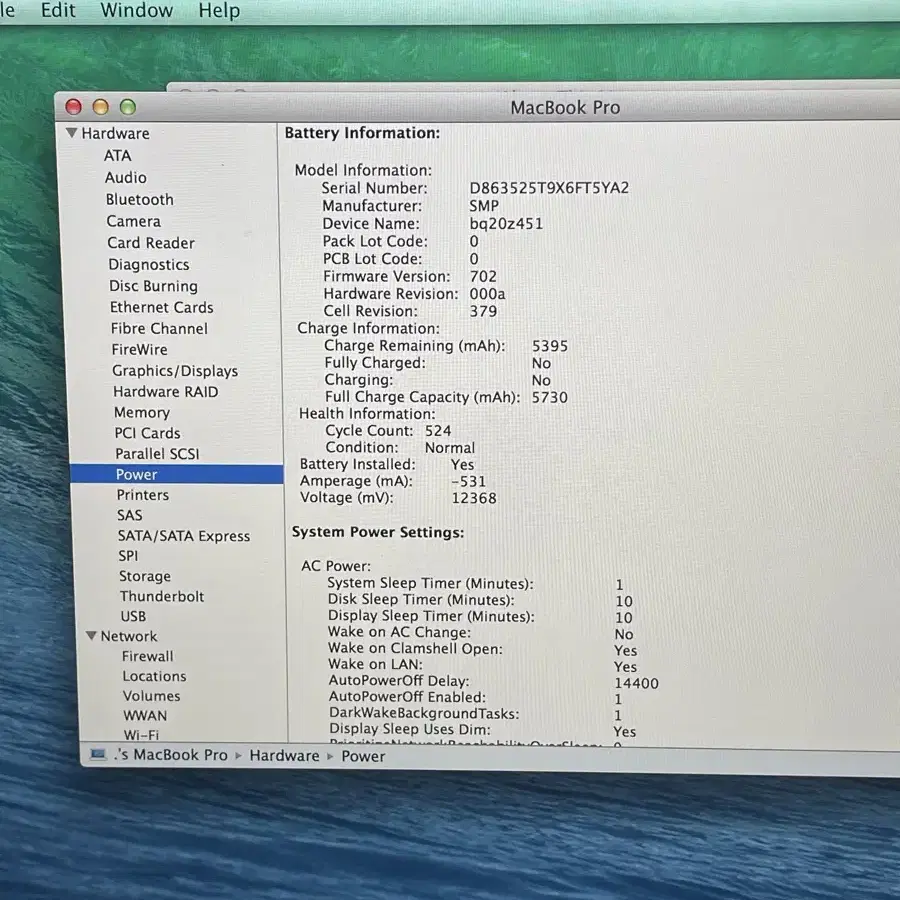The width and height of the screenshot is (900, 900).
Task: Select Wi-Fi under Network
Action: pyautogui.click(x=141, y=735)
